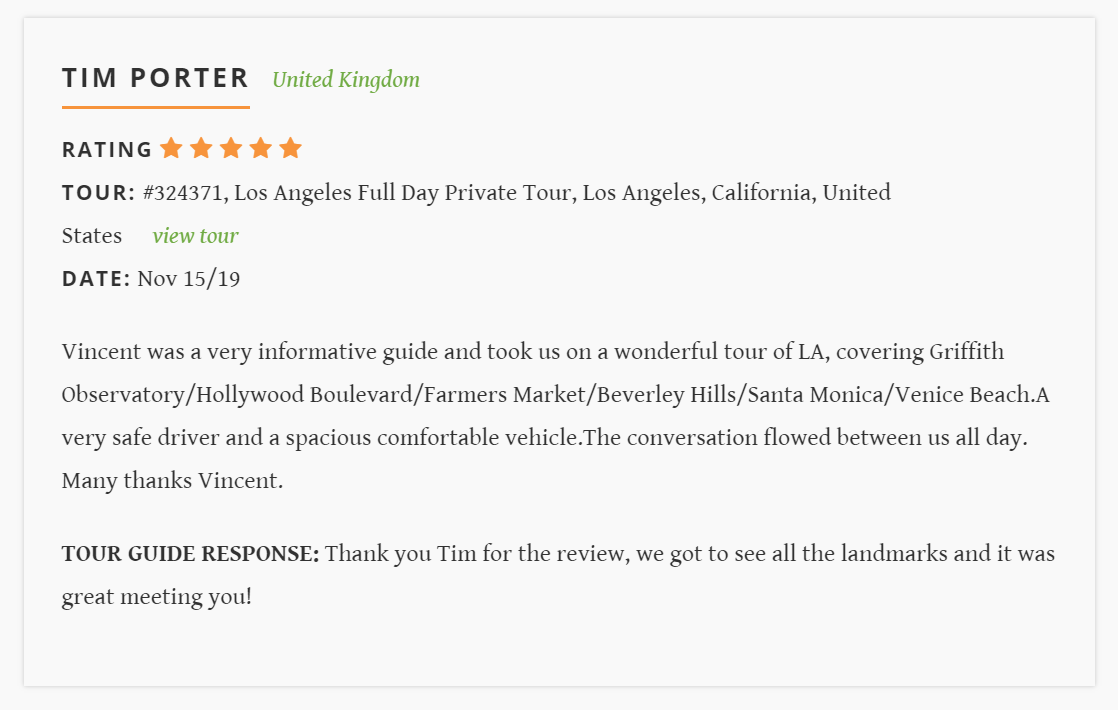1118x710 pixels.
Task: Click the fifth rating star
Action: pos(291,148)
